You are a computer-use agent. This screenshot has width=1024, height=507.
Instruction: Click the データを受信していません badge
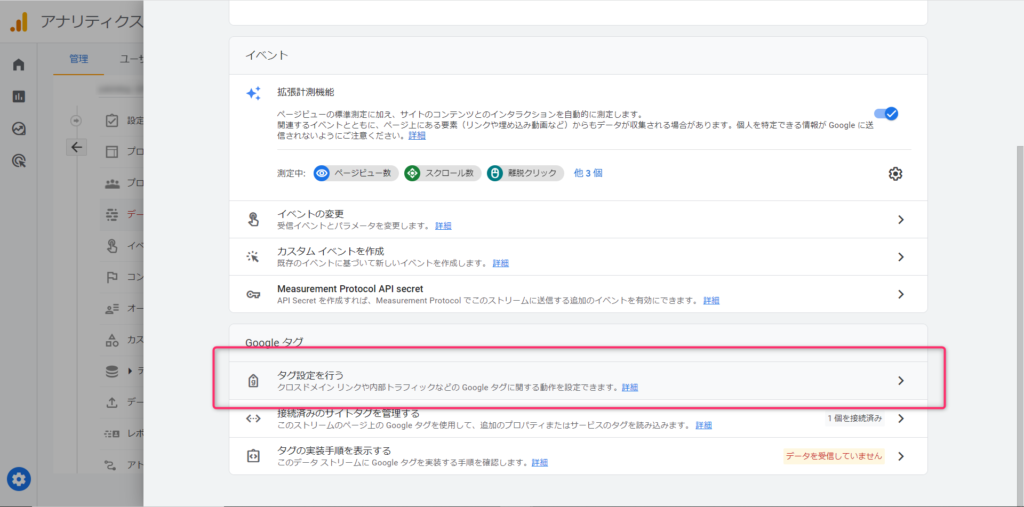(834, 456)
